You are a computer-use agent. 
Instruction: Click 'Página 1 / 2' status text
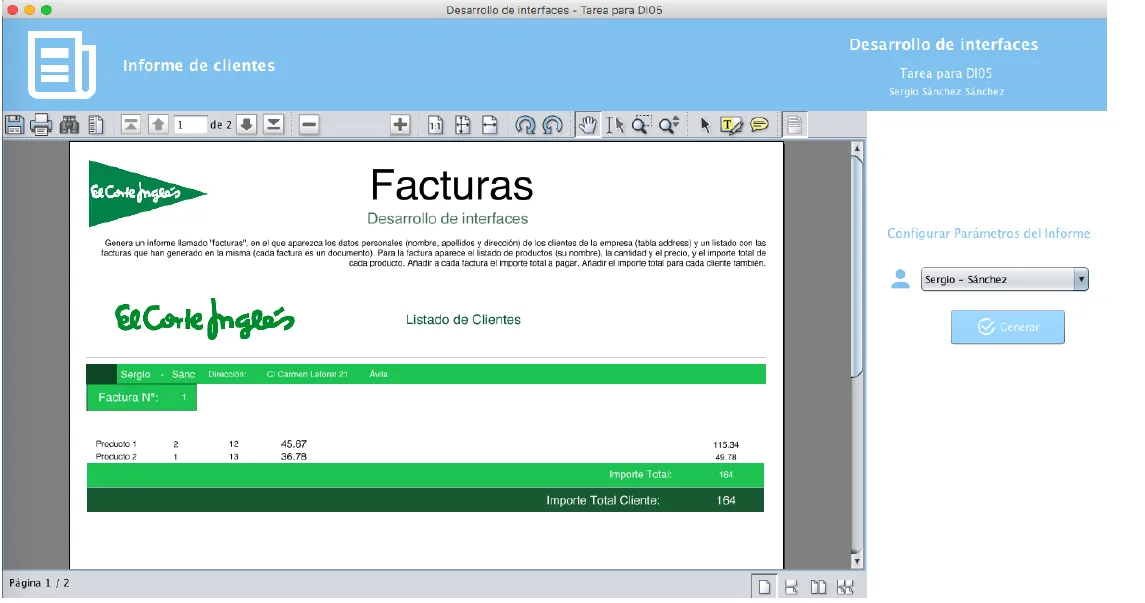(x=39, y=583)
